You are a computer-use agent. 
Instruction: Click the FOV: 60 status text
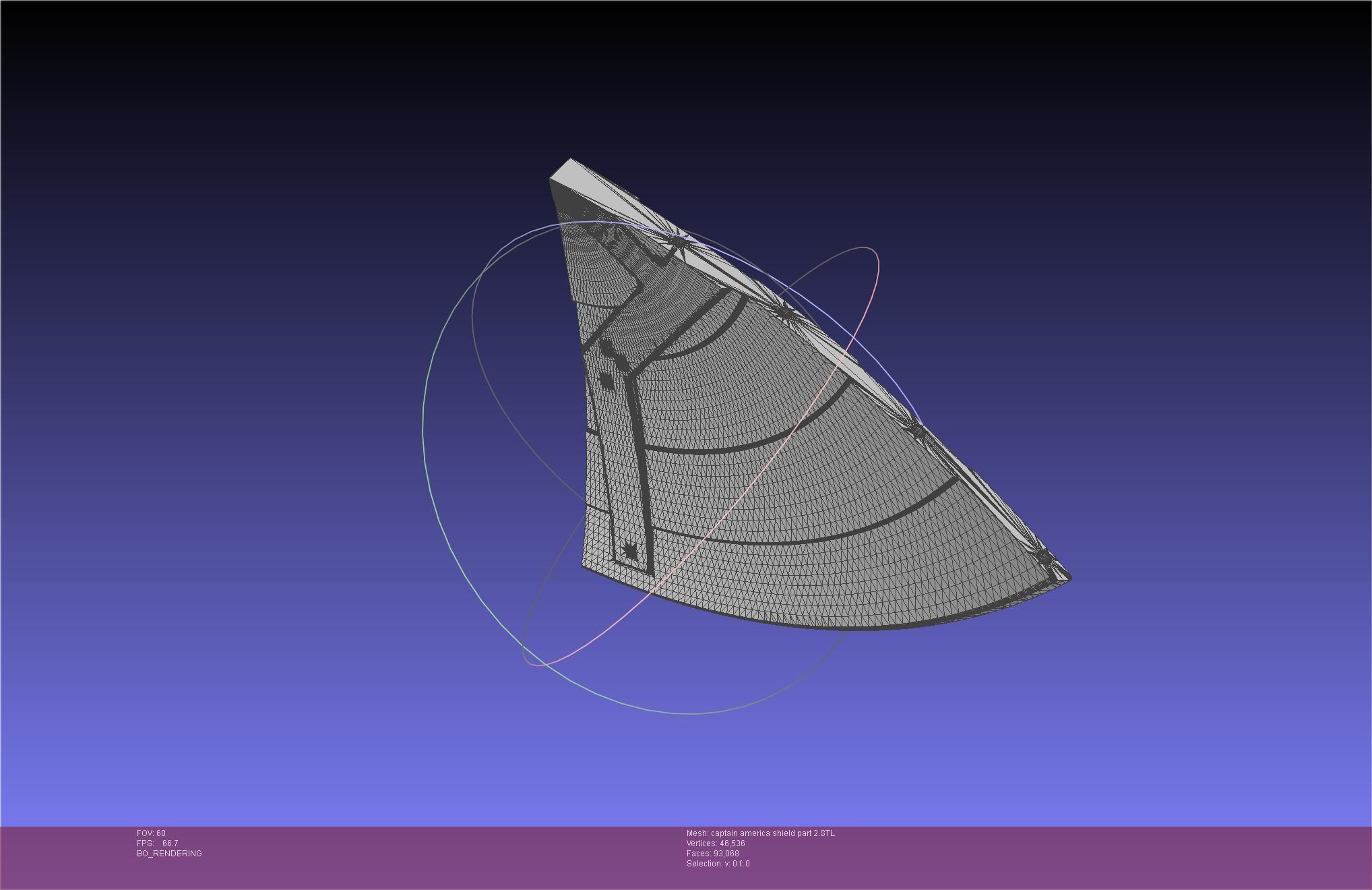coord(151,833)
